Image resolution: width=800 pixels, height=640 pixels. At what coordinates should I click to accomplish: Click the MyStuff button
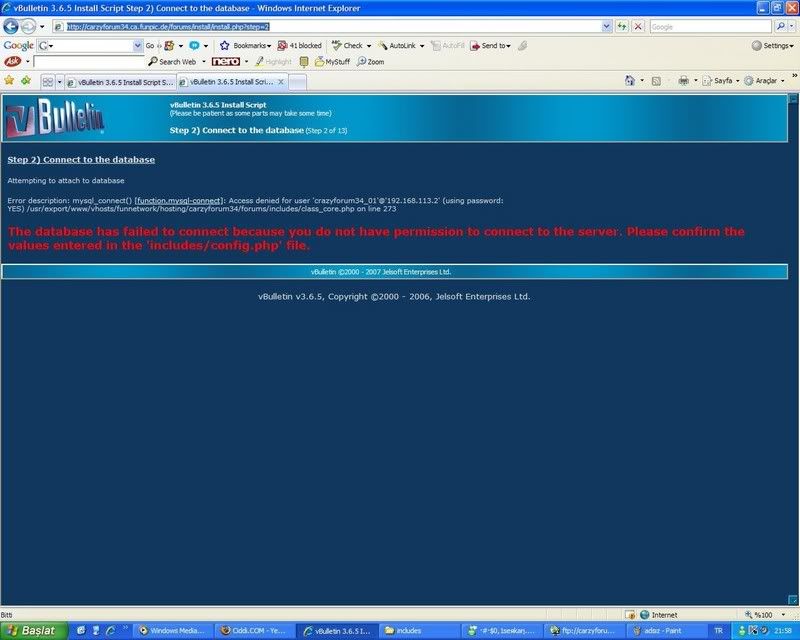click(x=333, y=62)
